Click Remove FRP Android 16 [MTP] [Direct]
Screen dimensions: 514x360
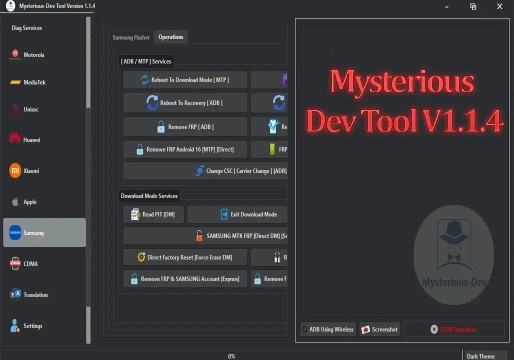185,149
